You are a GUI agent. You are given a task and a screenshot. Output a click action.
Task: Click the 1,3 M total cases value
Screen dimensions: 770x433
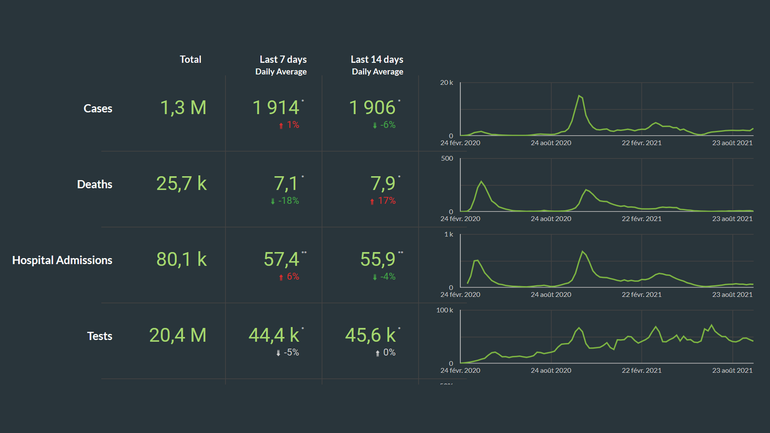point(181,108)
